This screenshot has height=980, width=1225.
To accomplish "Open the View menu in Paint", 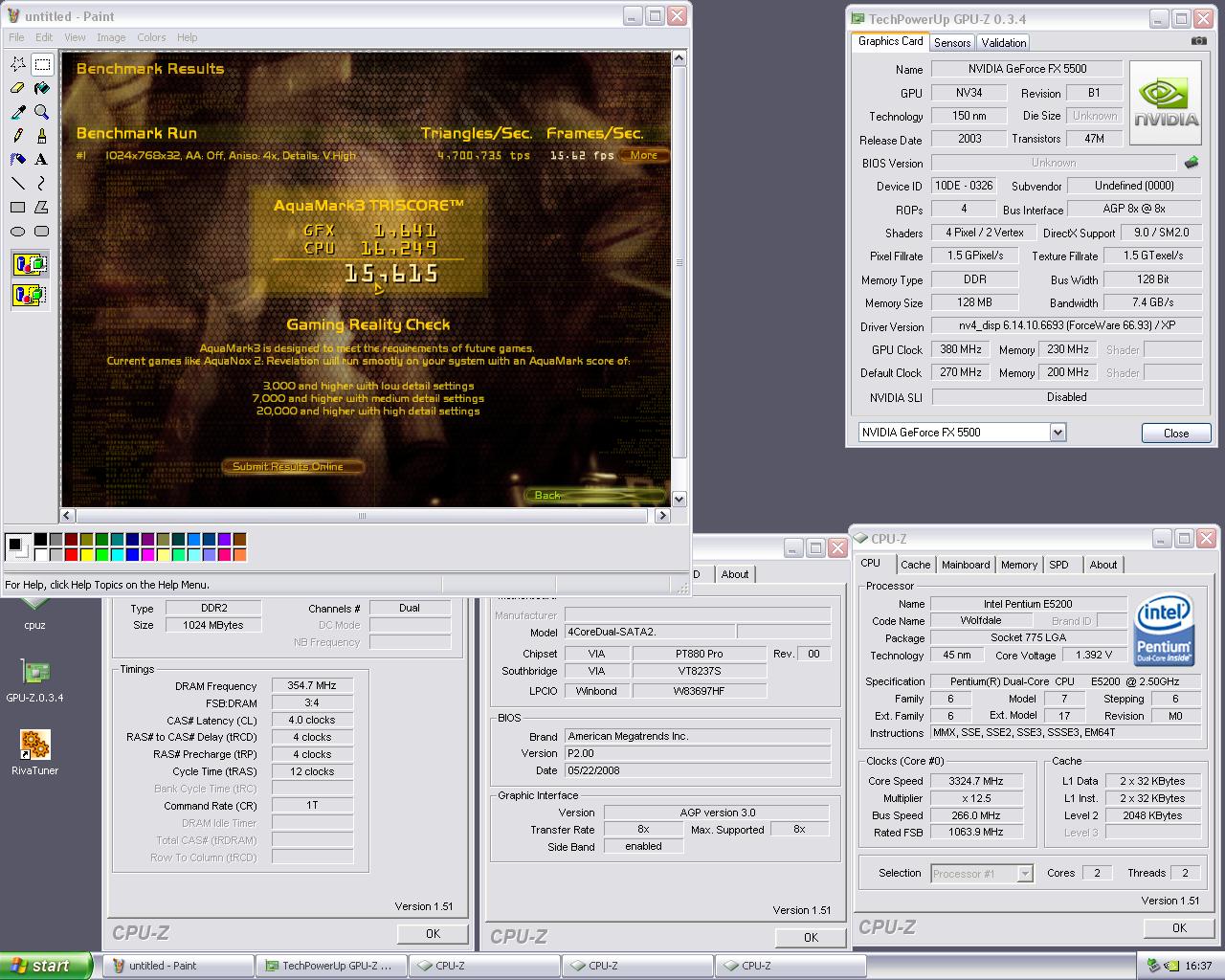I will tap(75, 37).
